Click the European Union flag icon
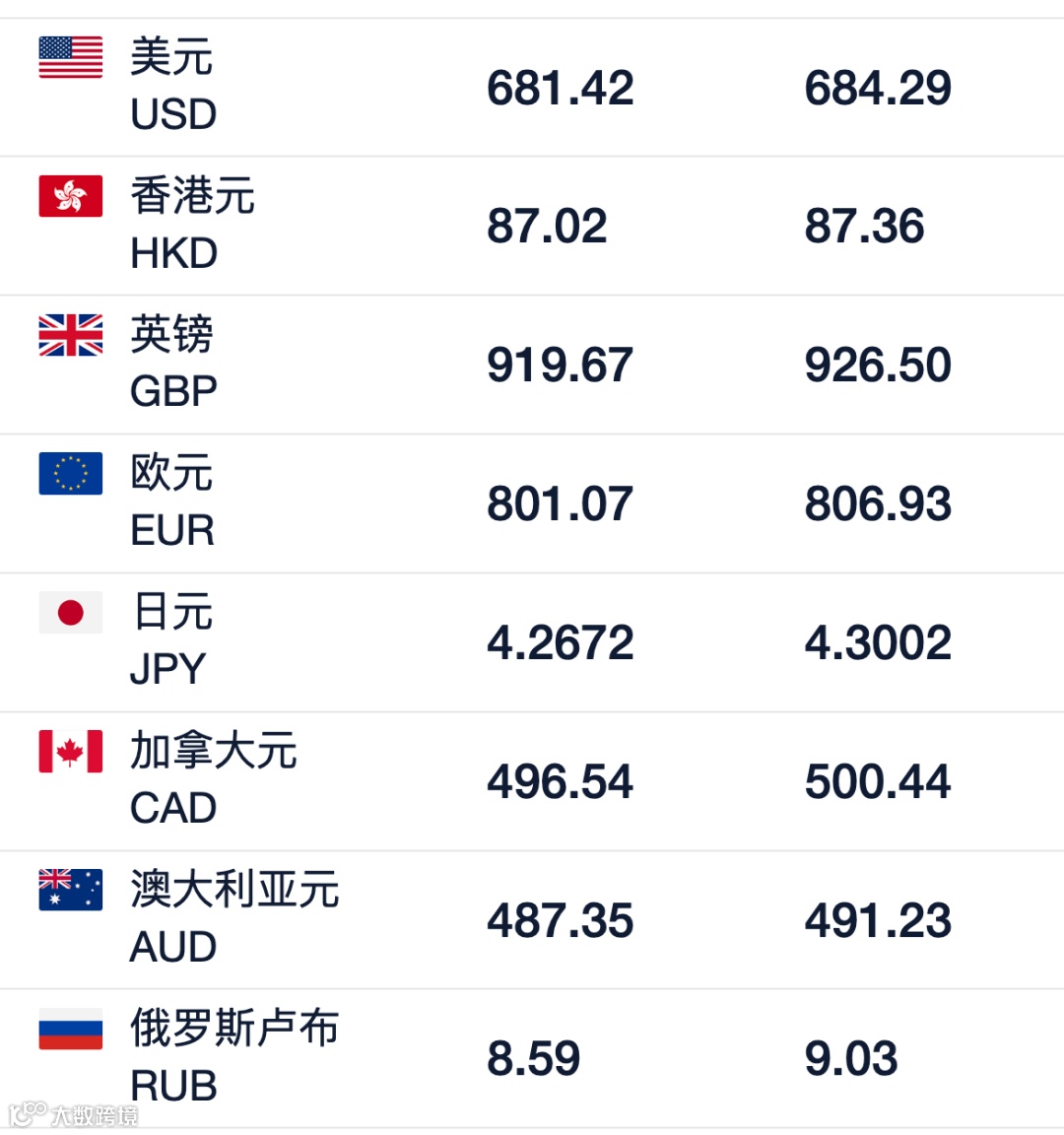Viewport: 1064px width, 1135px height. pos(70,474)
